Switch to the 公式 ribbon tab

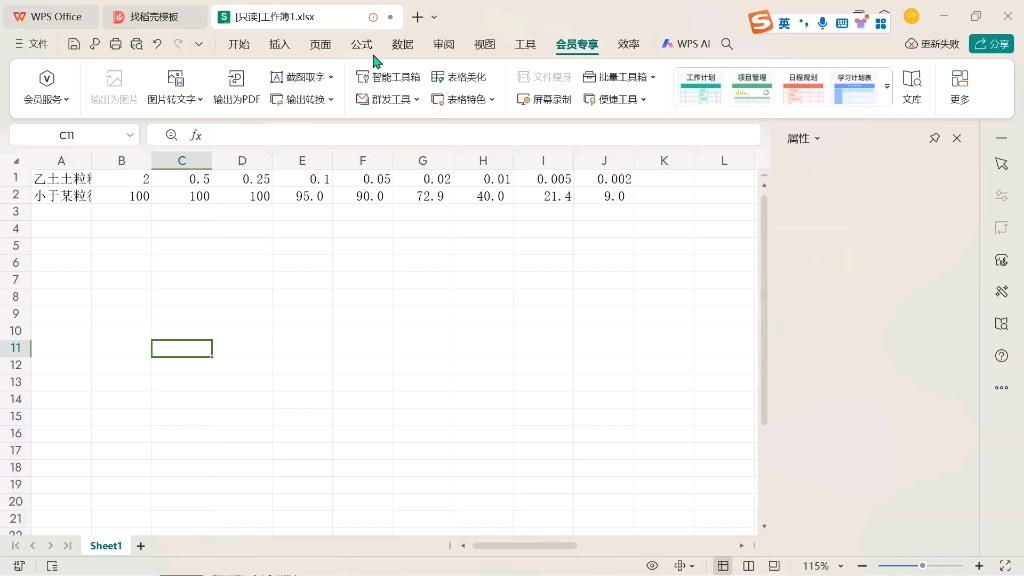pos(360,44)
